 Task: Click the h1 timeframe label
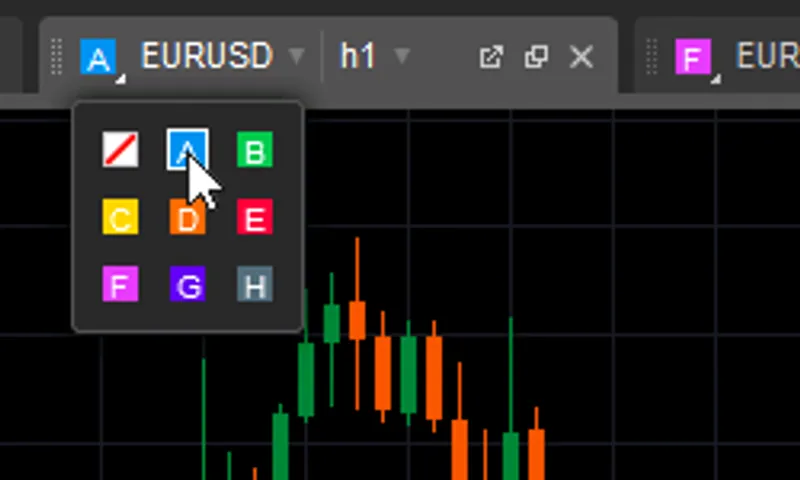pyautogui.click(x=358, y=56)
